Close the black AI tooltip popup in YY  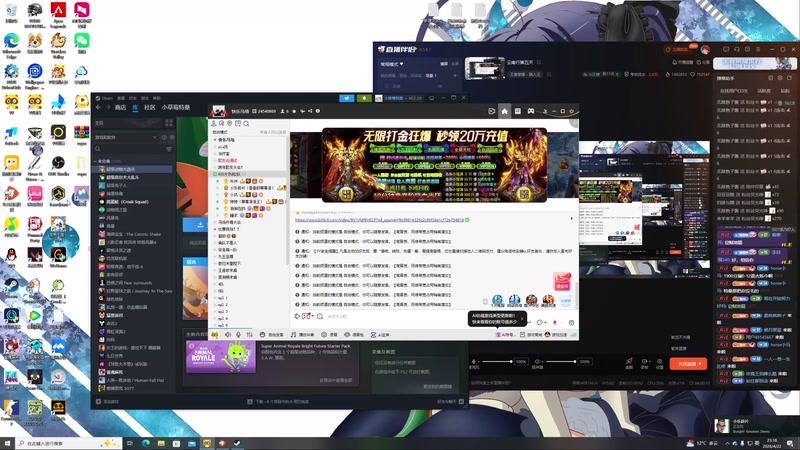point(522,318)
